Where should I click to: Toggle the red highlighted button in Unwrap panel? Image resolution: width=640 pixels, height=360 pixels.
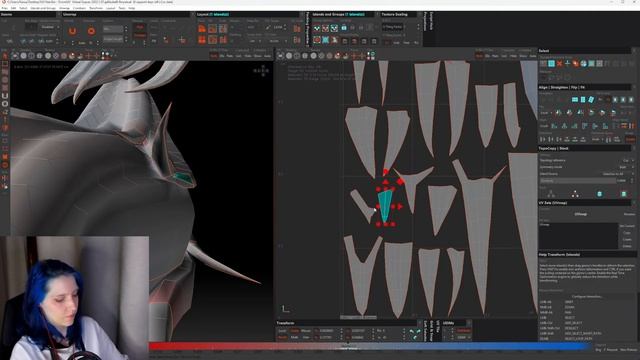(140, 27)
